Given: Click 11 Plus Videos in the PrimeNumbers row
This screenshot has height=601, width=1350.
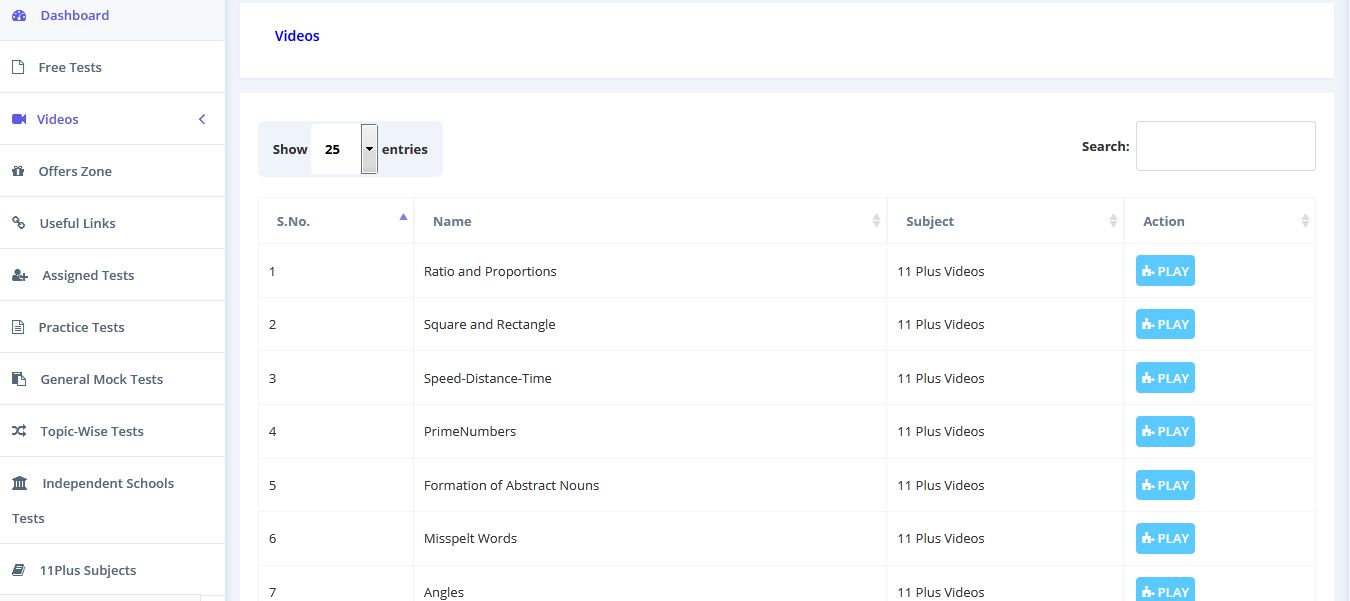Looking at the screenshot, I should click(940, 431).
